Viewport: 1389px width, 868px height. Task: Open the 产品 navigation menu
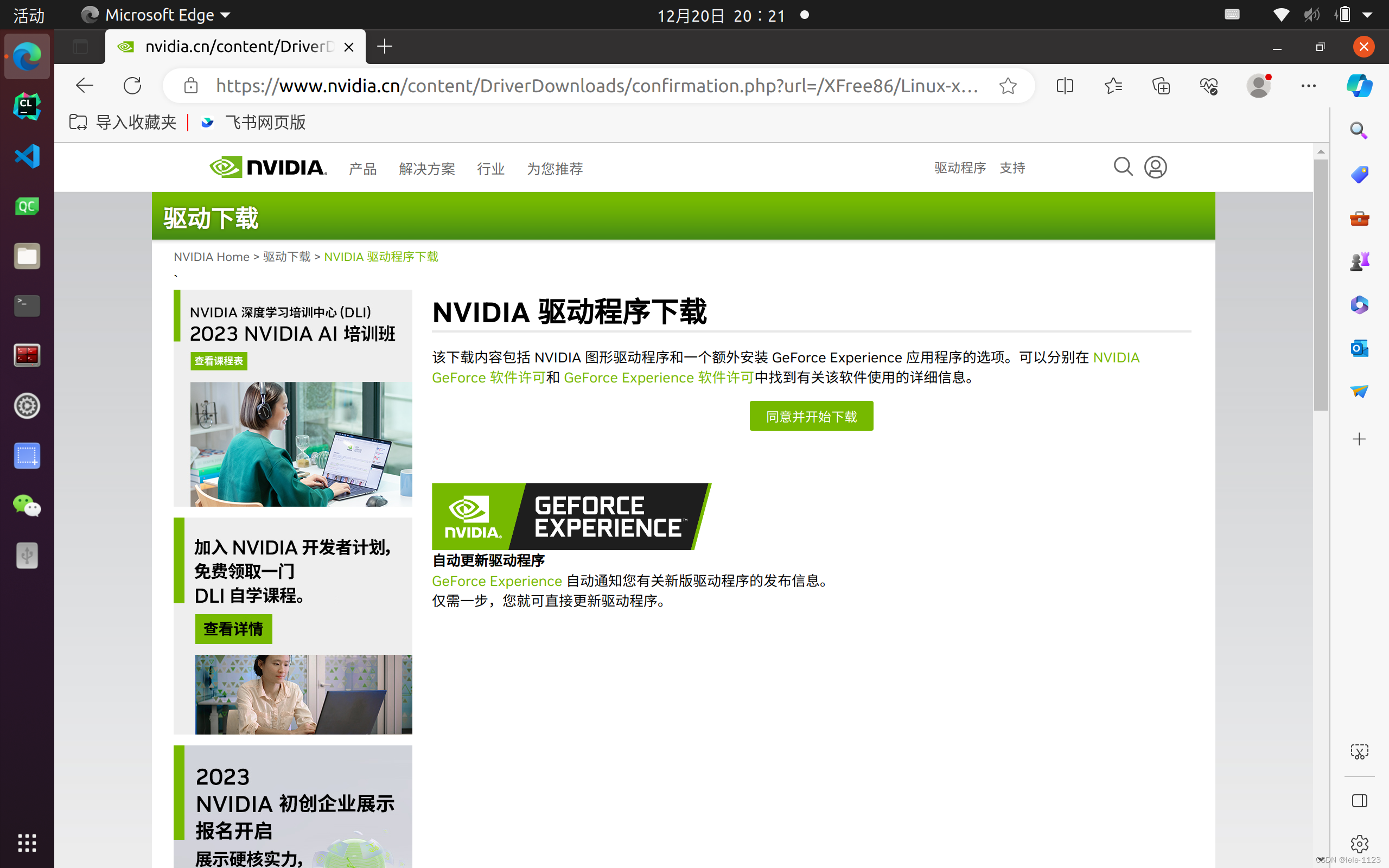tap(362, 169)
